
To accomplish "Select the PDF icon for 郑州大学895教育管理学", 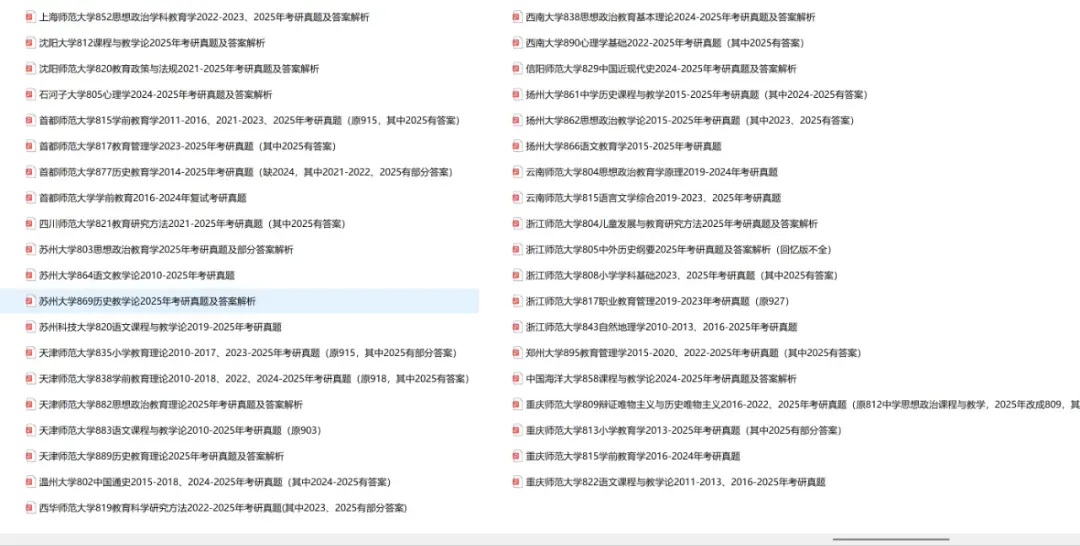I will tap(517, 353).
